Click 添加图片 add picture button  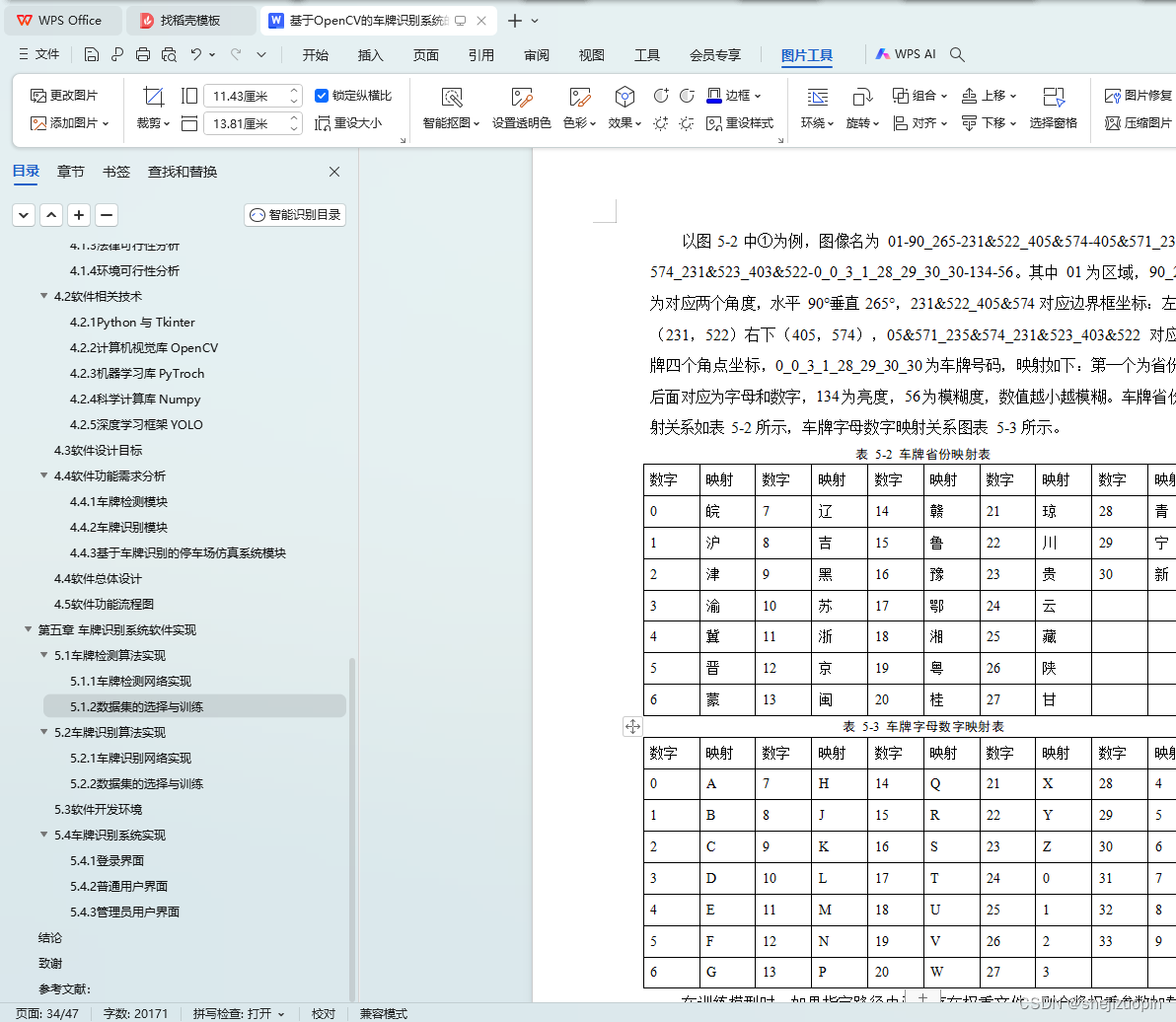(x=69, y=122)
